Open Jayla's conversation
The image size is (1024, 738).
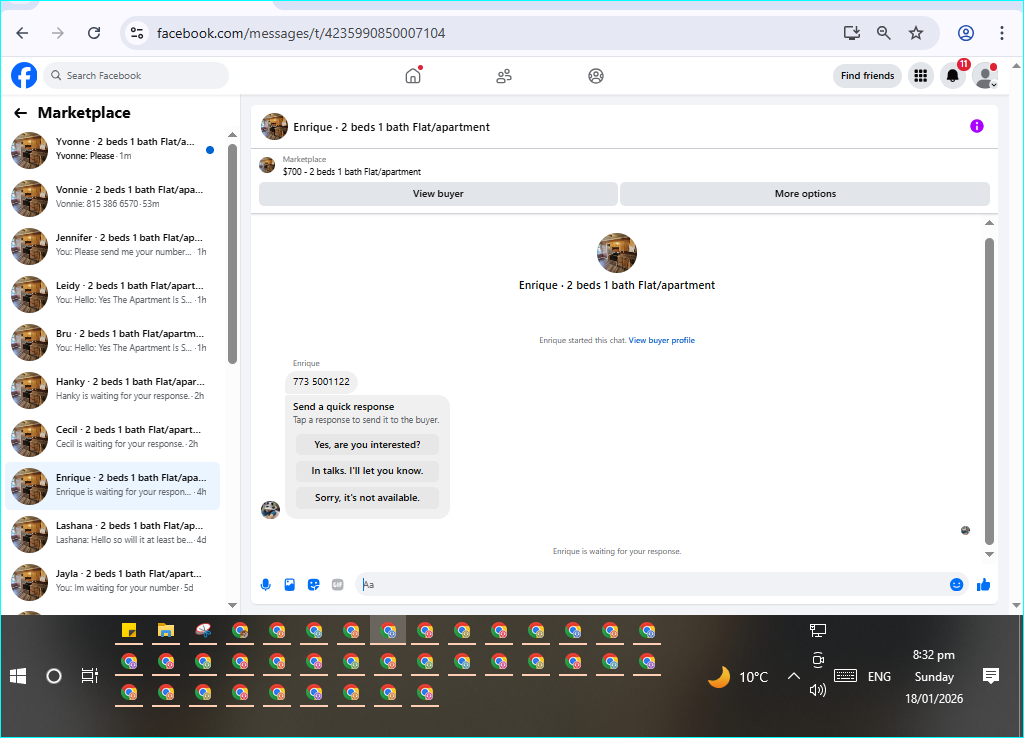click(112, 582)
